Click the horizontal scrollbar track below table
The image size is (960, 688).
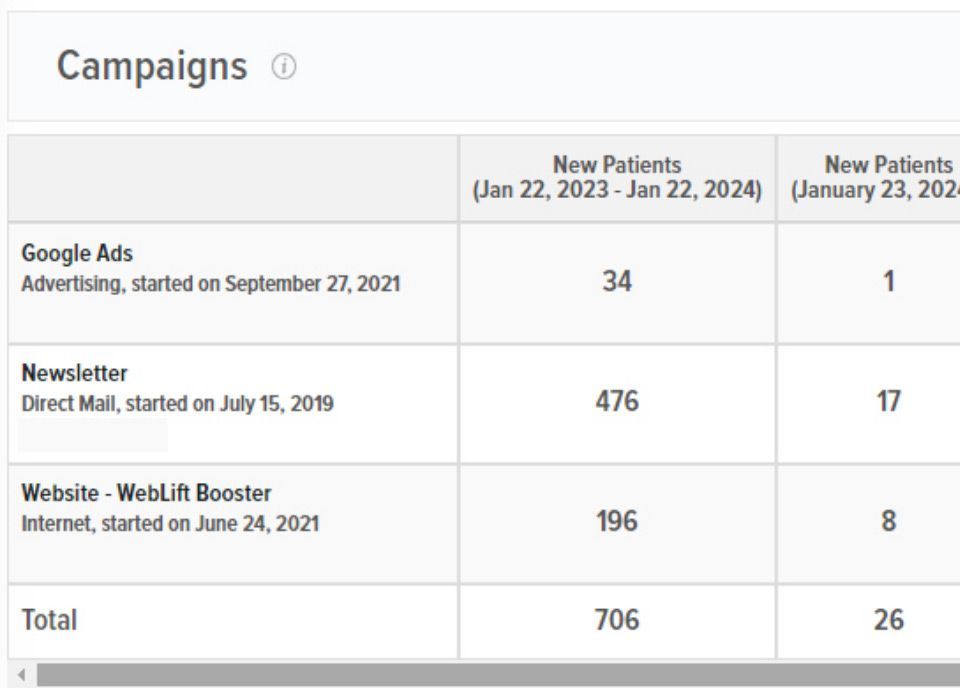click(x=500, y=674)
